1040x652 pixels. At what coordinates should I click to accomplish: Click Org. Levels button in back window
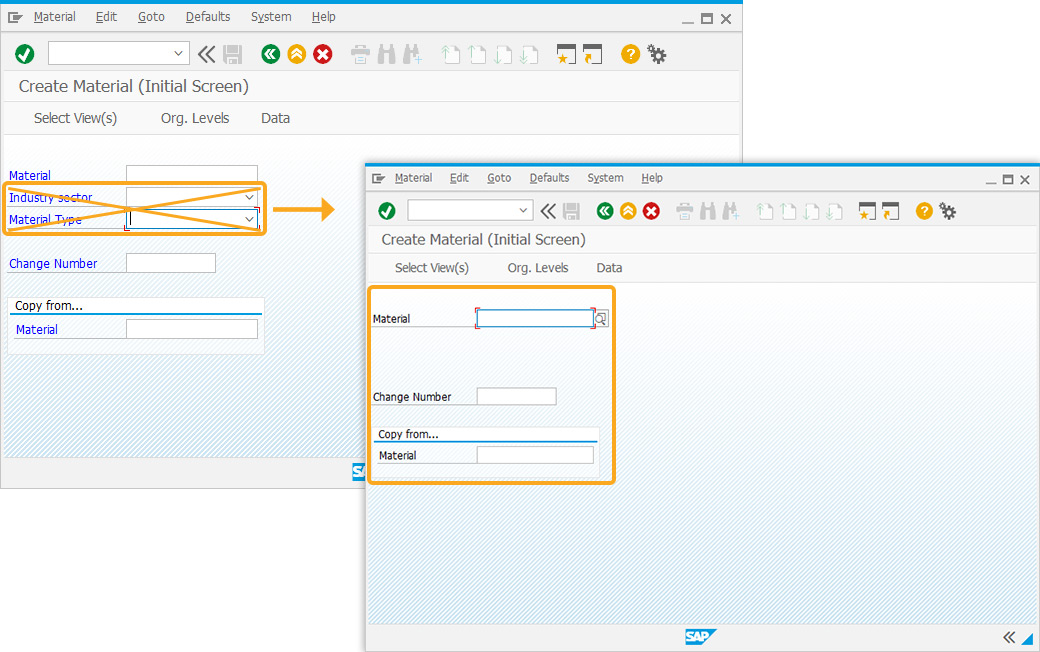click(195, 118)
